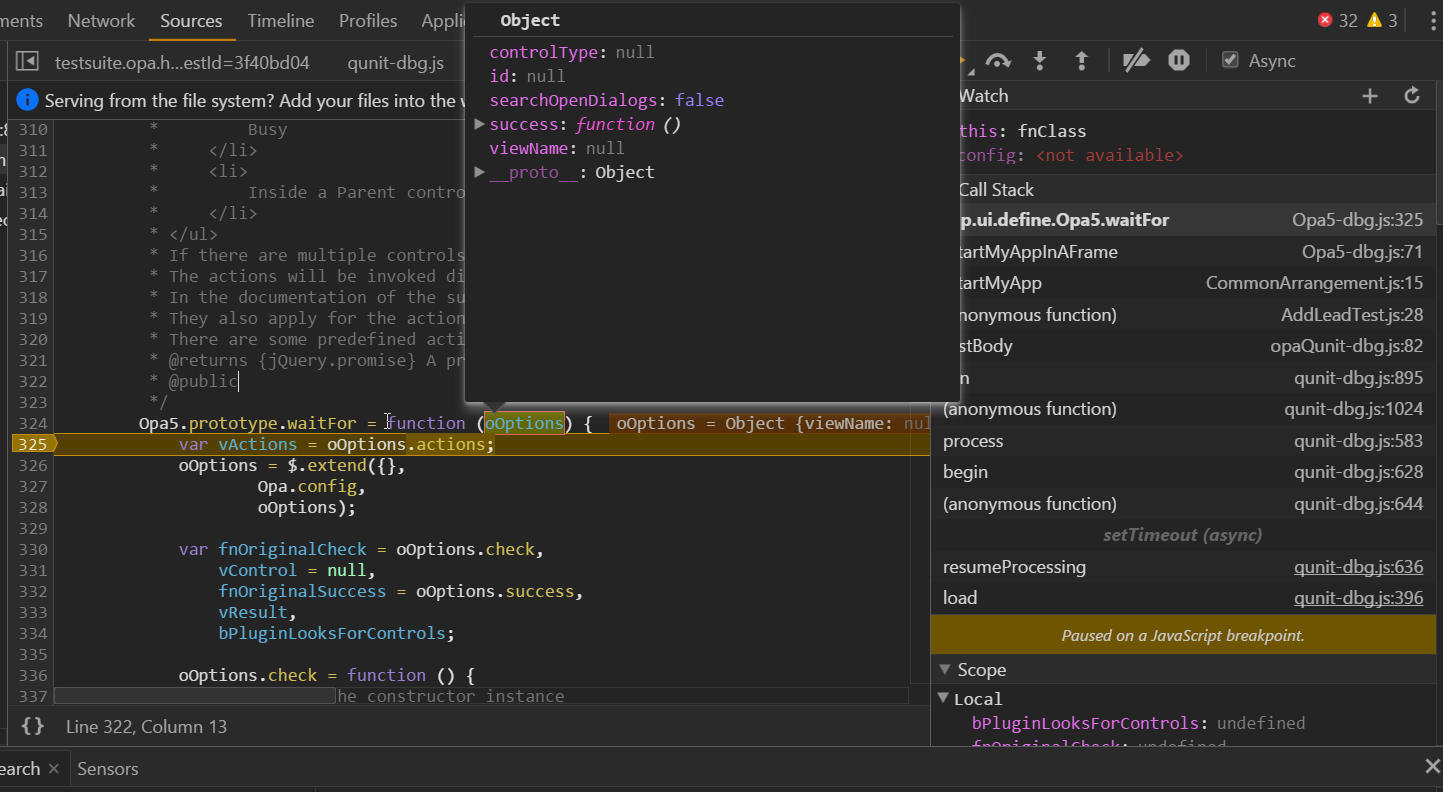Refresh watch expressions
This screenshot has height=792, width=1443.
(1412, 96)
